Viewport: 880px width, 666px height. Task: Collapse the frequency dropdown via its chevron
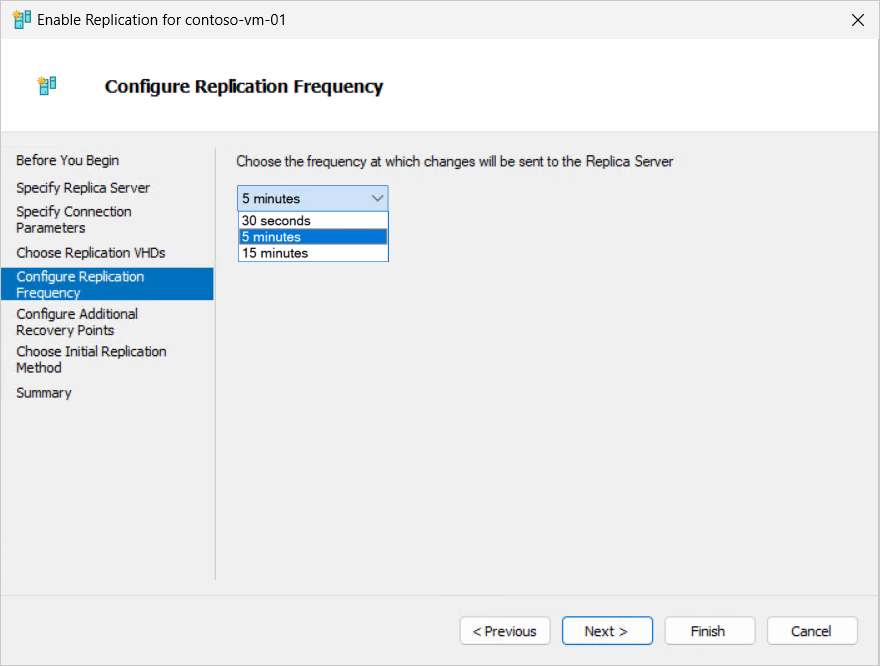coord(377,198)
